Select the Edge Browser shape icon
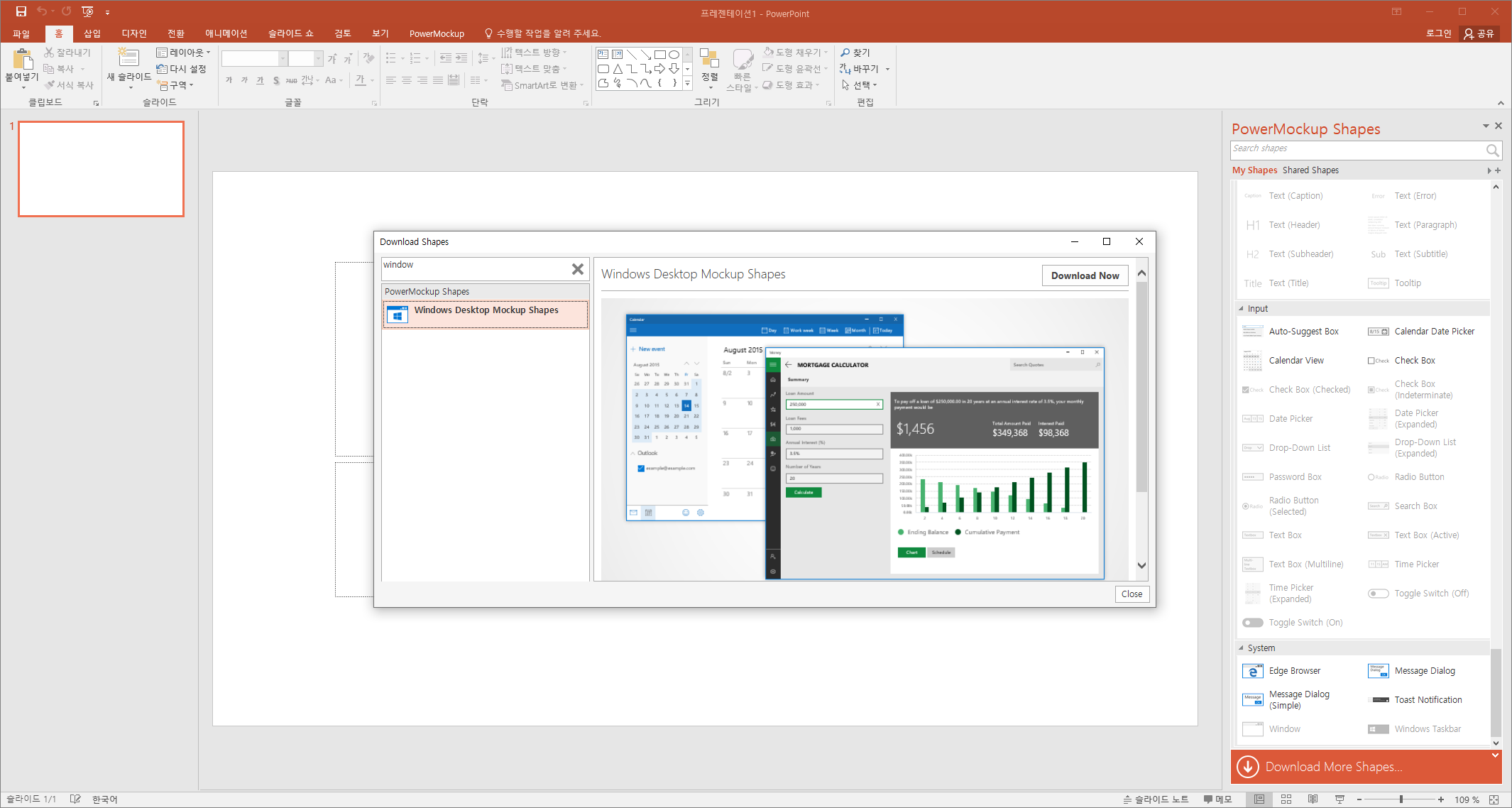Viewport: 1512px width, 808px height. click(x=1252, y=671)
